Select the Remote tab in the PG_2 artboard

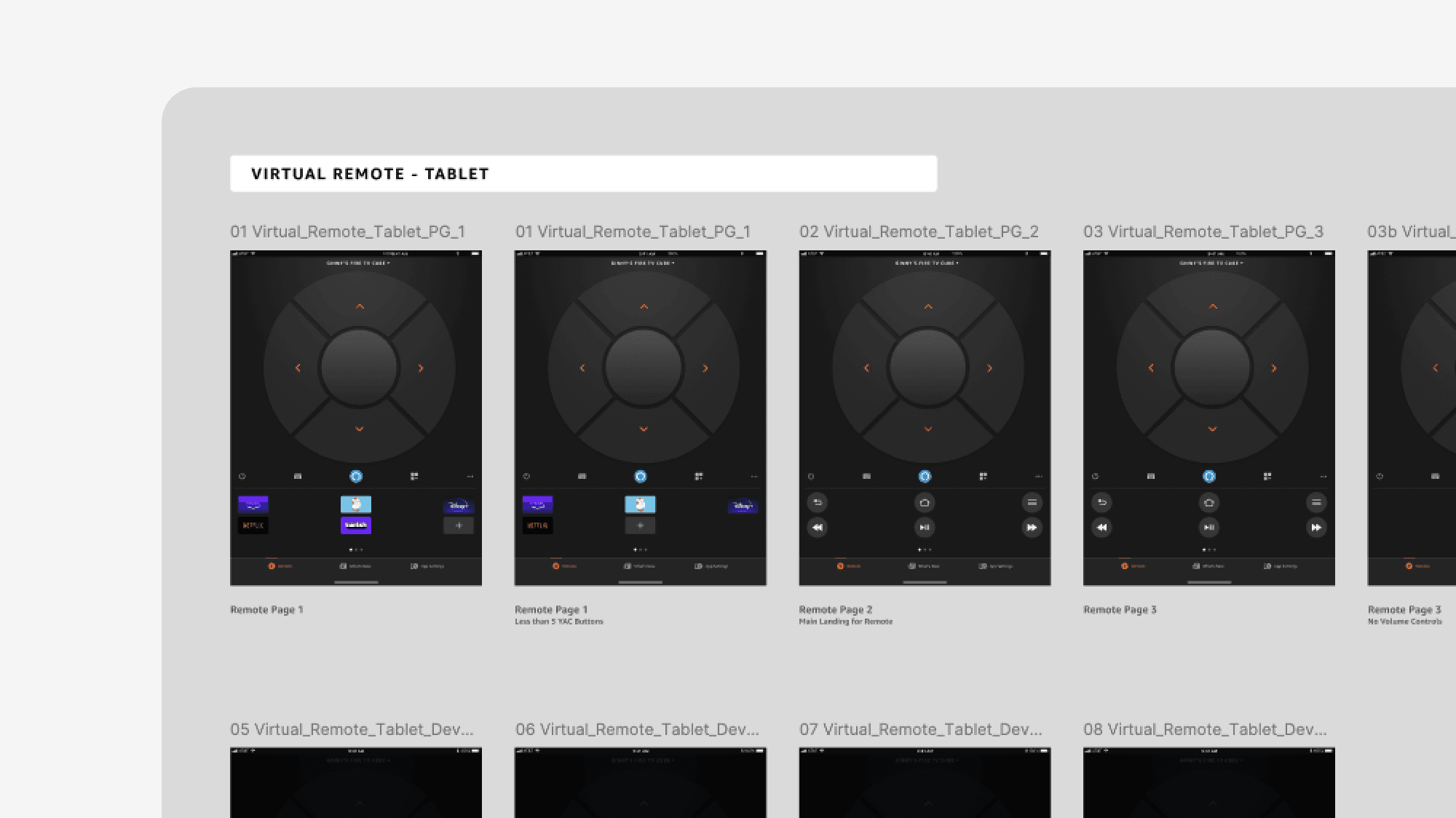(847, 566)
